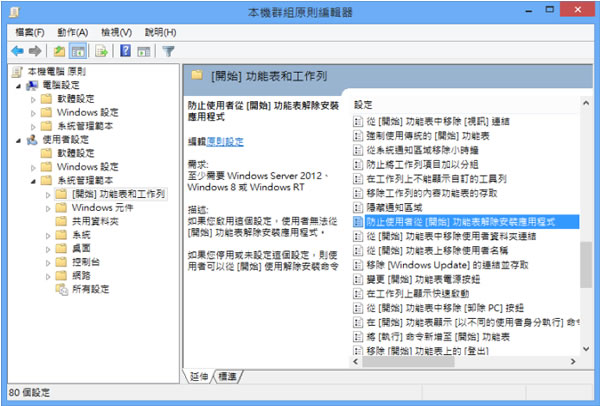
Task: Switch to the 延伸 tab
Action: click(199, 377)
